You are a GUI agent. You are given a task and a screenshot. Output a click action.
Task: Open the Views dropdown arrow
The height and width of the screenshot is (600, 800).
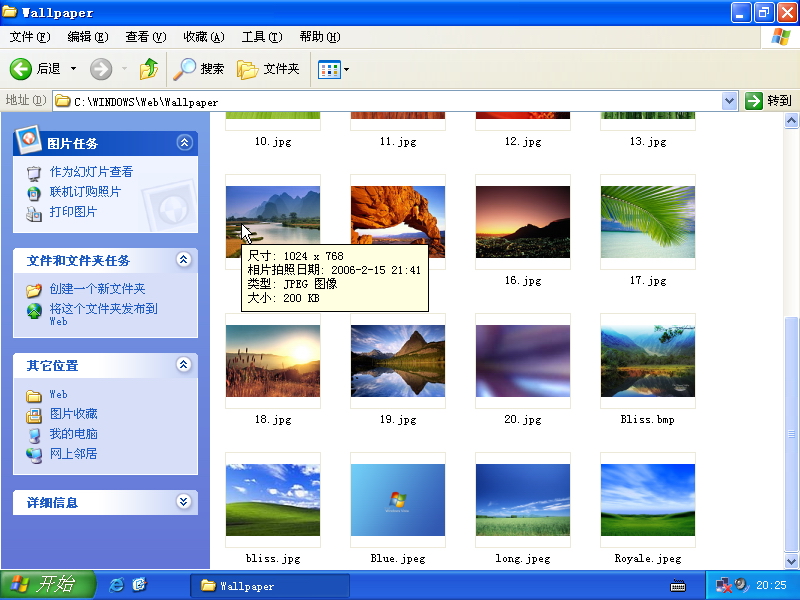pyautogui.click(x=346, y=69)
